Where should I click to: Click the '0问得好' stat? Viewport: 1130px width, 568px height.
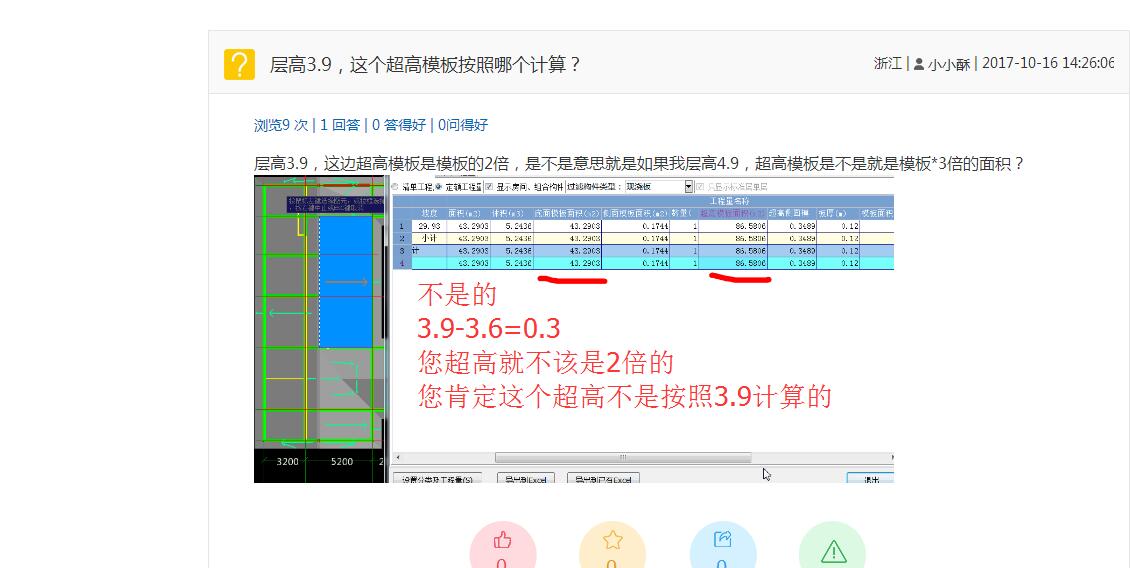[463, 125]
